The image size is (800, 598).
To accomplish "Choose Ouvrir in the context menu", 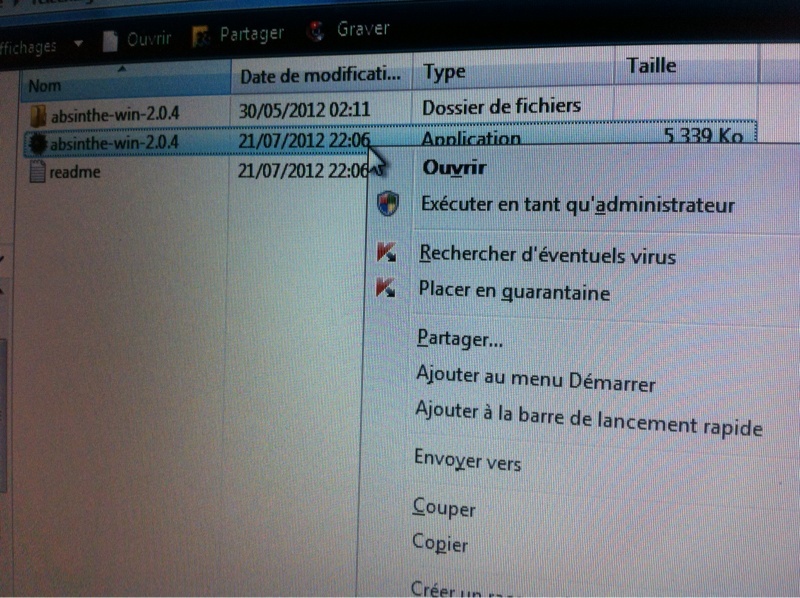I will [x=454, y=168].
